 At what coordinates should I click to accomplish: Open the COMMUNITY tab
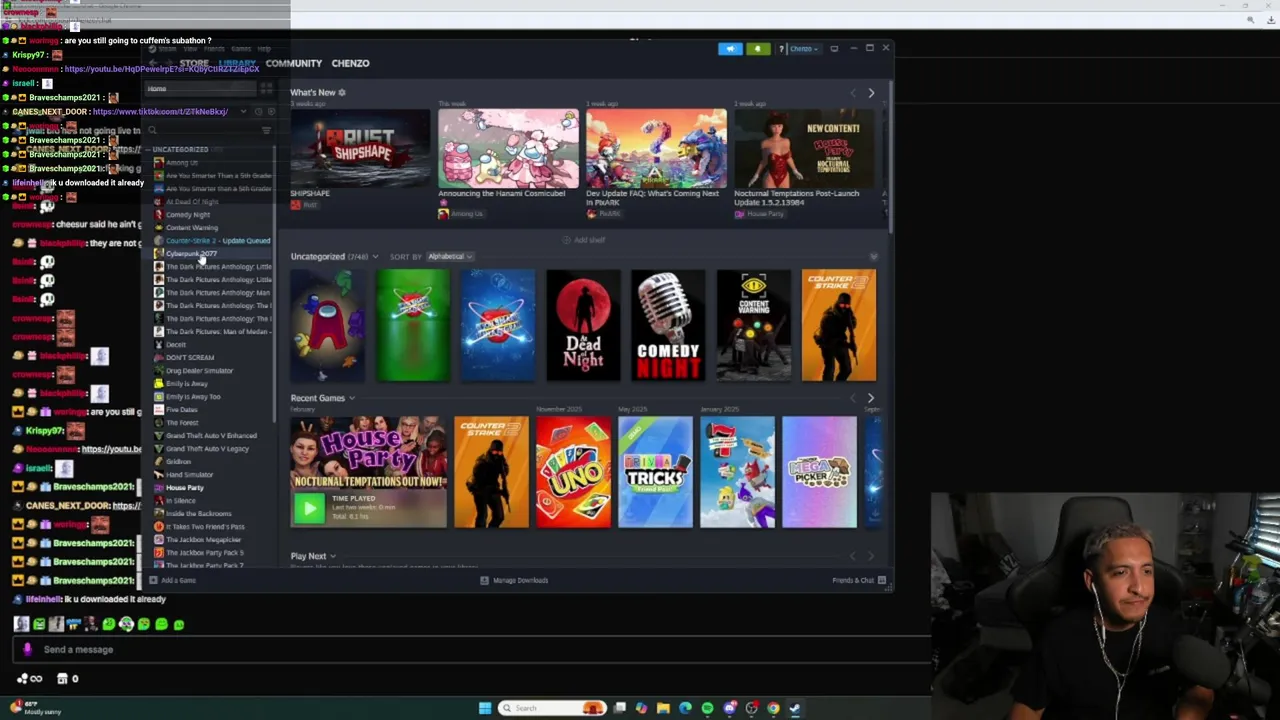293,63
